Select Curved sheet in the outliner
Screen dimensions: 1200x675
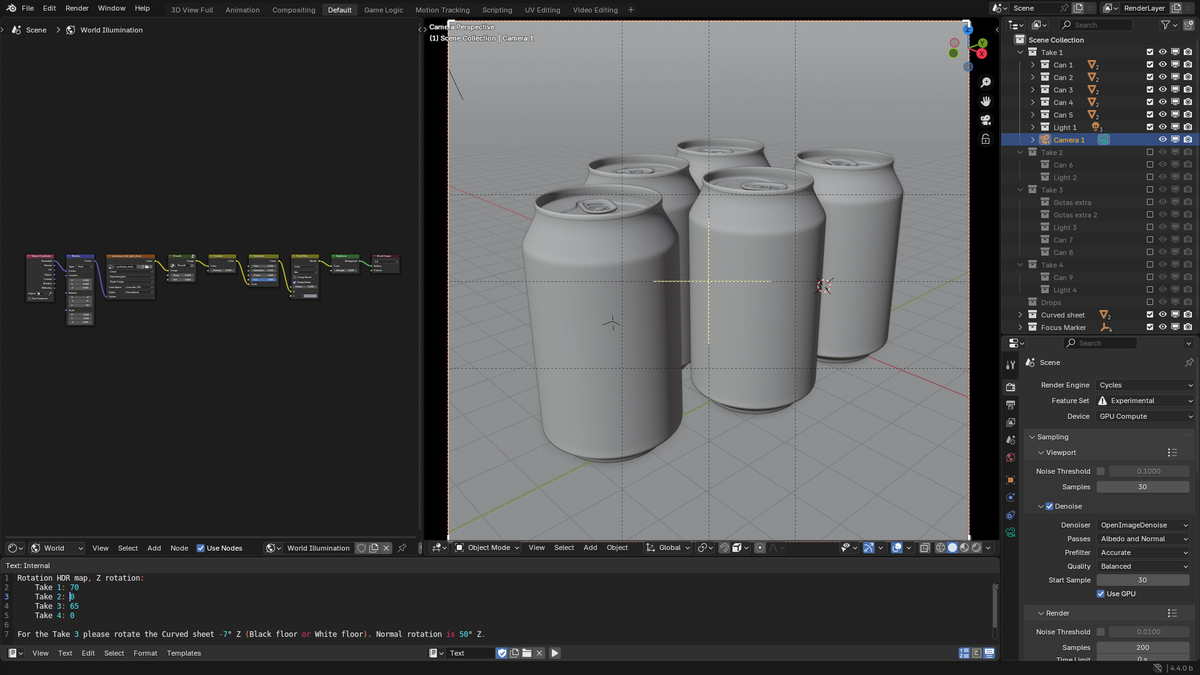(x=1062, y=315)
